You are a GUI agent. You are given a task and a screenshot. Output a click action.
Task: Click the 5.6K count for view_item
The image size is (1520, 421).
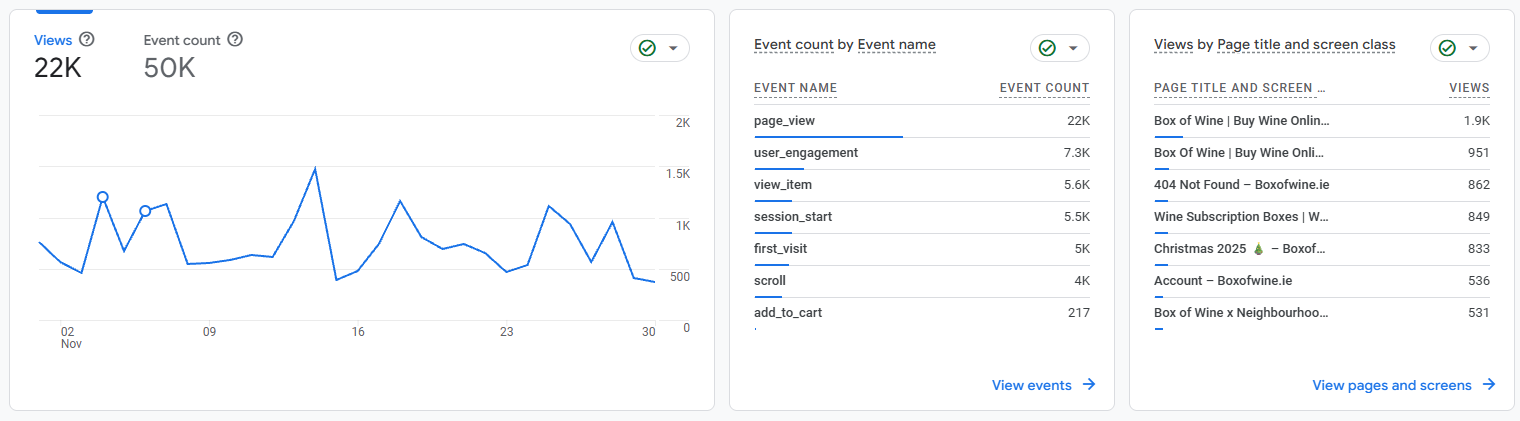tap(1075, 184)
